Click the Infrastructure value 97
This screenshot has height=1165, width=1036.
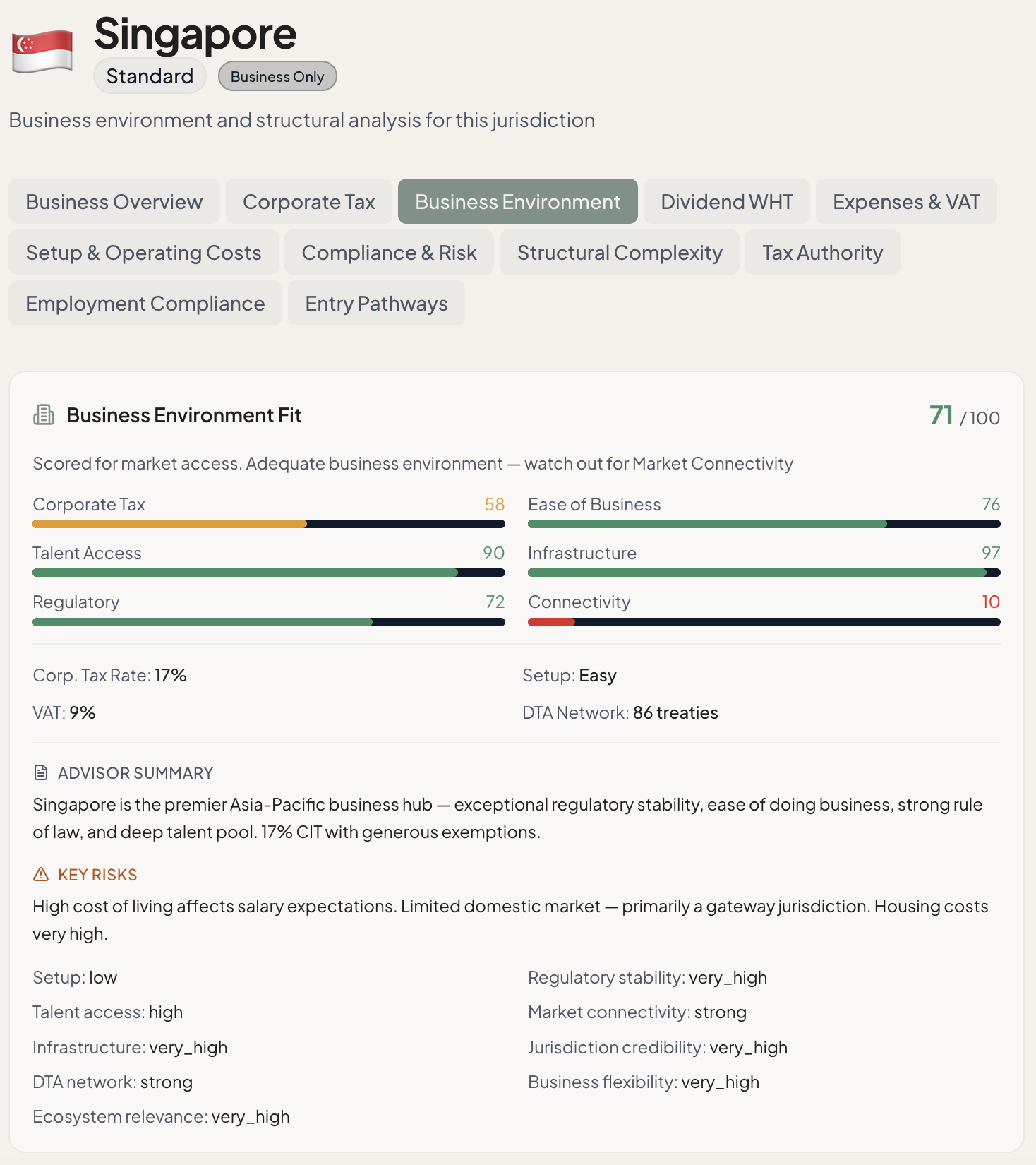point(991,553)
